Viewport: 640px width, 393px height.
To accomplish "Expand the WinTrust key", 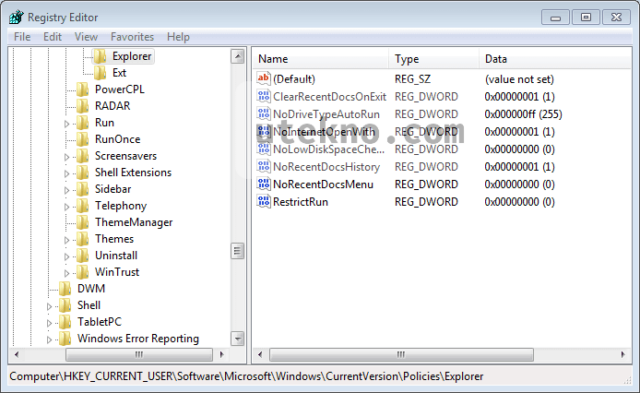I will pos(67,273).
